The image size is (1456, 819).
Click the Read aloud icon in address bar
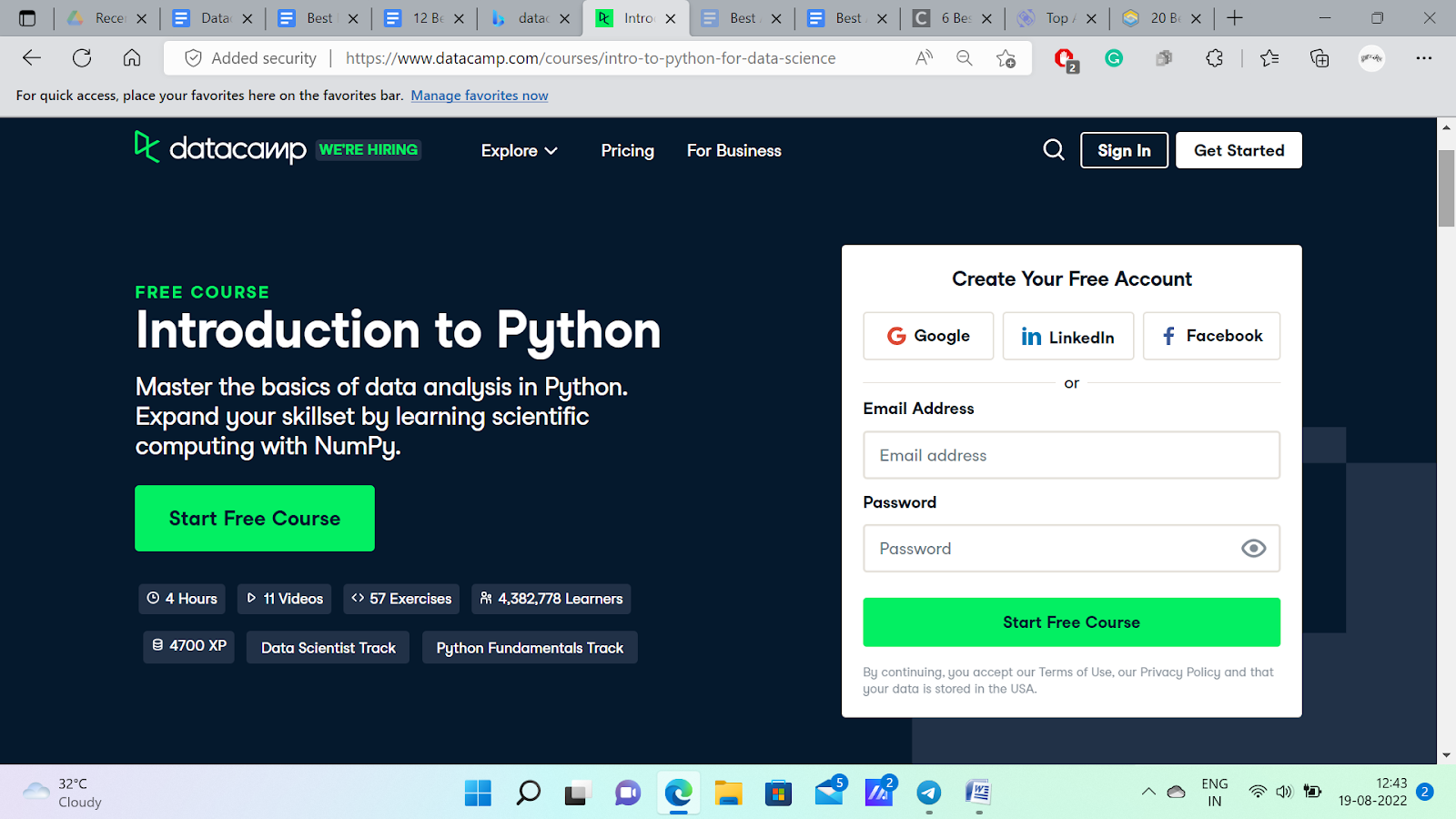point(924,58)
